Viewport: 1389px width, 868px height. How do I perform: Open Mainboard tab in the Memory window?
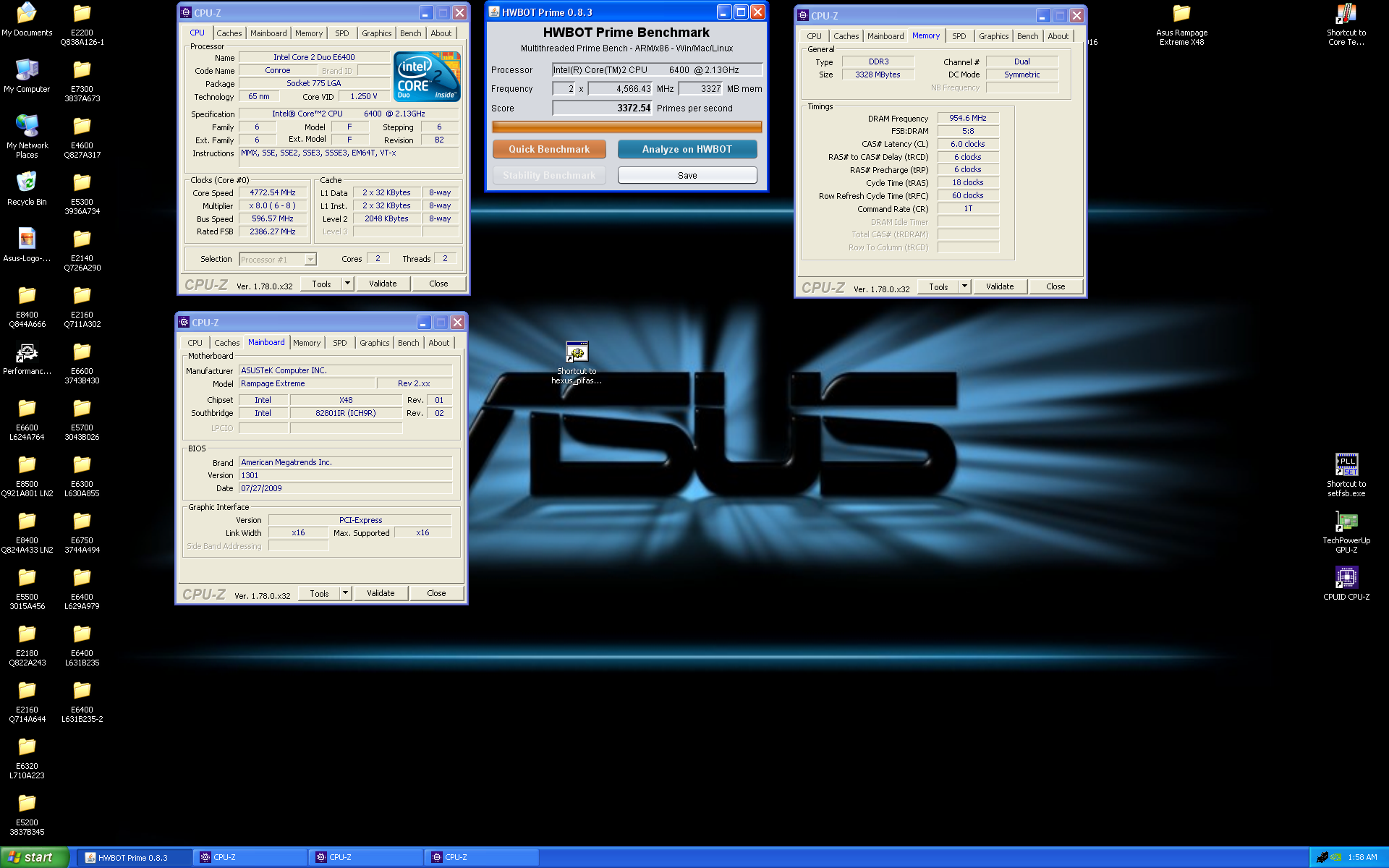885,36
